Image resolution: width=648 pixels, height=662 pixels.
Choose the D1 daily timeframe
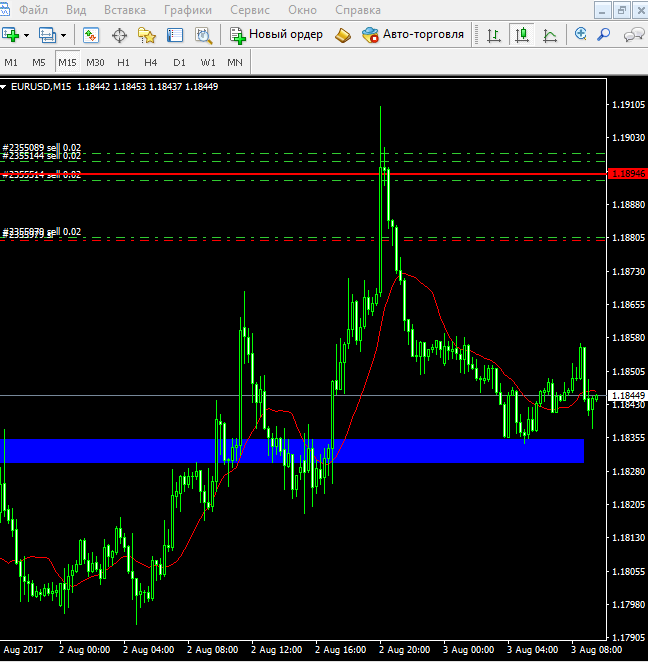179,62
